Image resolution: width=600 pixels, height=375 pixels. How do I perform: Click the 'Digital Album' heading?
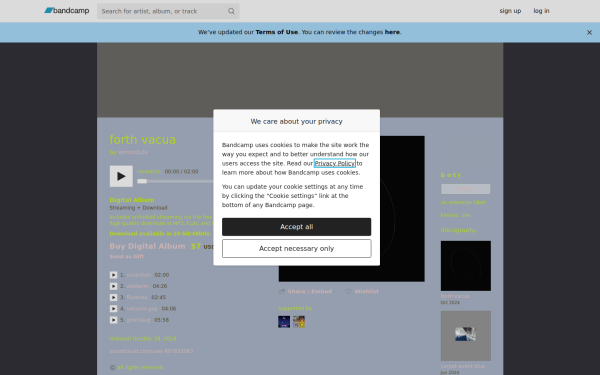tap(132, 200)
